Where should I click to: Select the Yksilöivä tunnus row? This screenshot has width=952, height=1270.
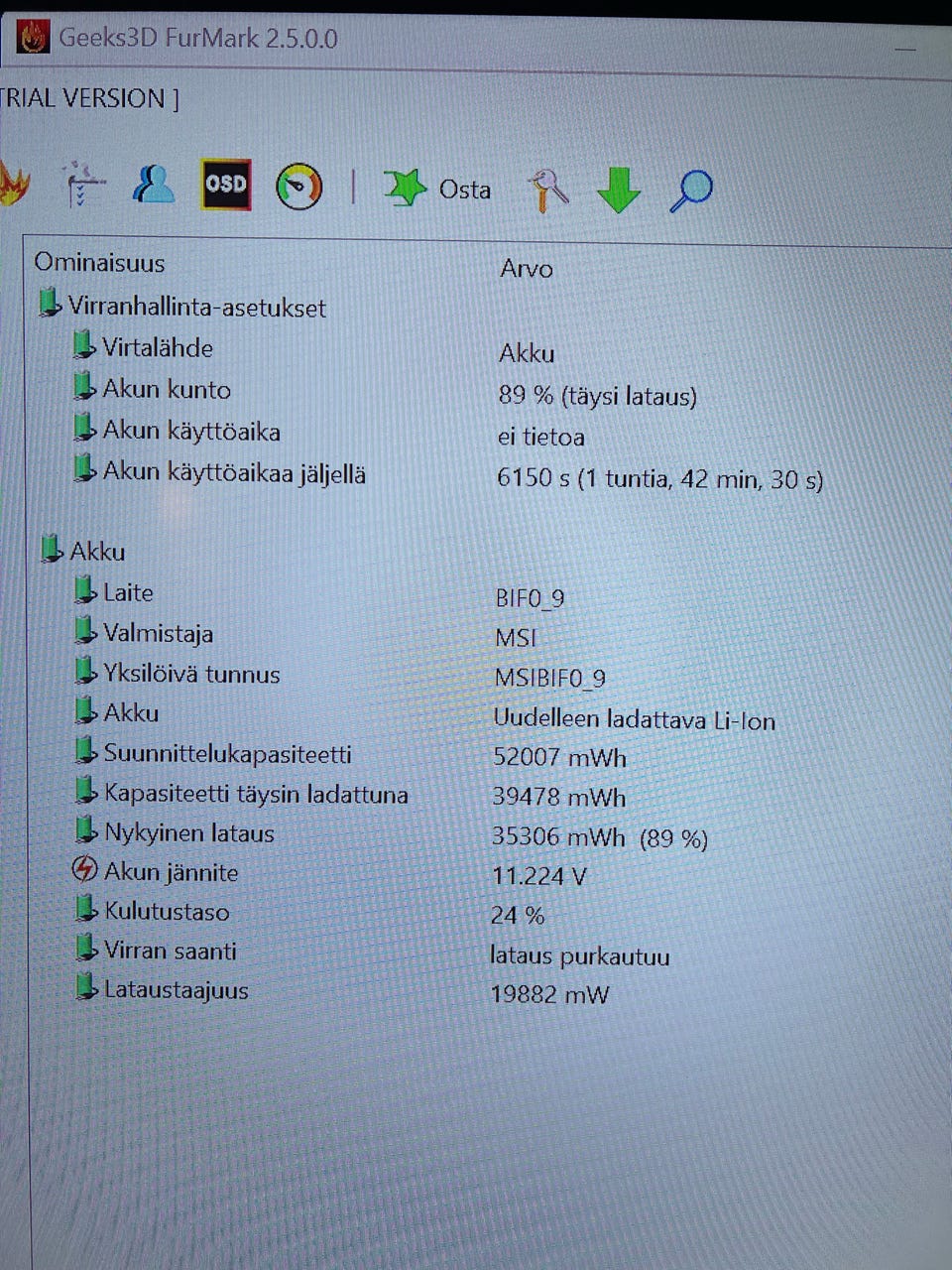coord(191,675)
